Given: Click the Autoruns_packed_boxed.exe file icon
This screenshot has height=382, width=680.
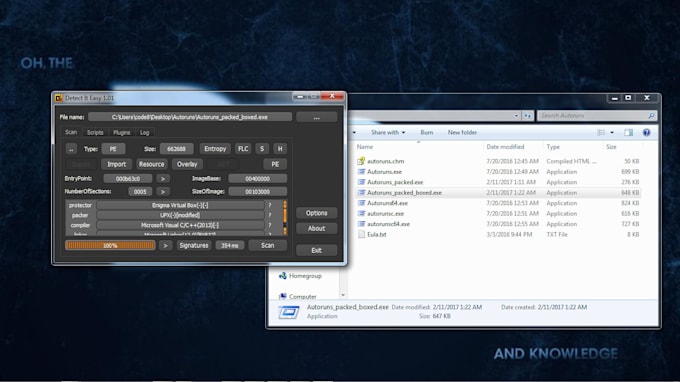Looking at the screenshot, I should coord(361,193).
